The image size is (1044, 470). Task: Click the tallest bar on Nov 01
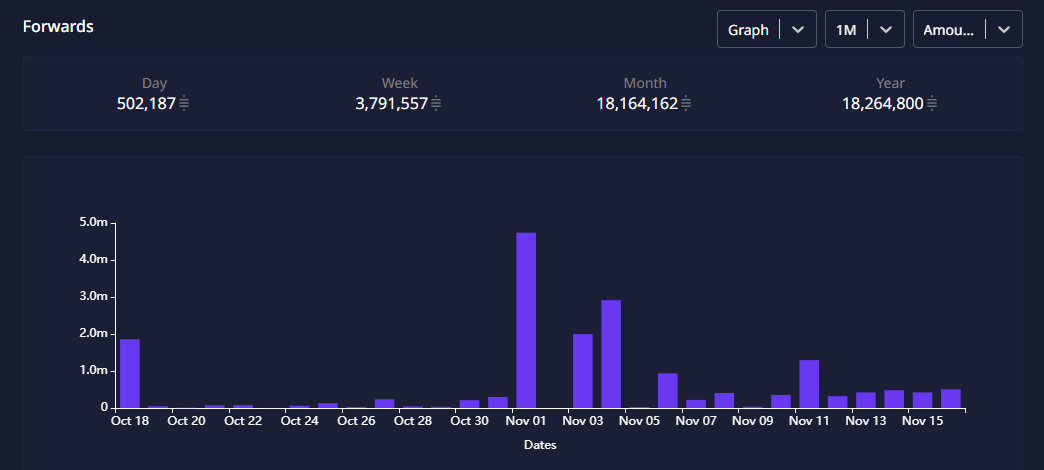click(526, 320)
